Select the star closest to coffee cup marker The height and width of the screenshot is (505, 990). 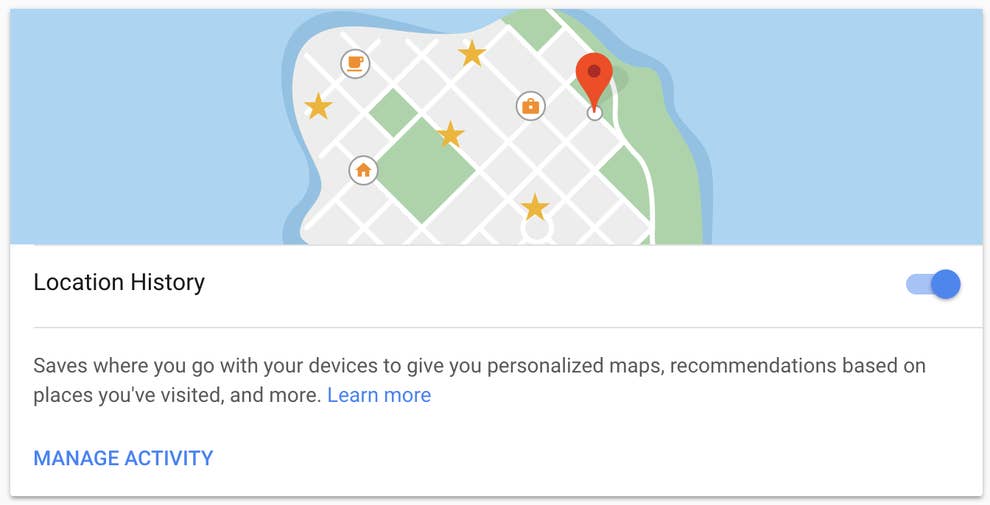pos(318,106)
